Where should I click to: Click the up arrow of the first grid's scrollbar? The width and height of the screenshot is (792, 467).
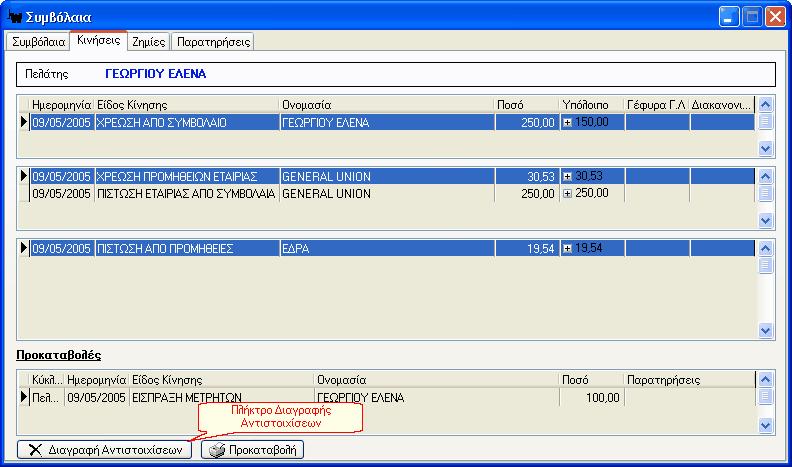pyautogui.click(x=766, y=105)
